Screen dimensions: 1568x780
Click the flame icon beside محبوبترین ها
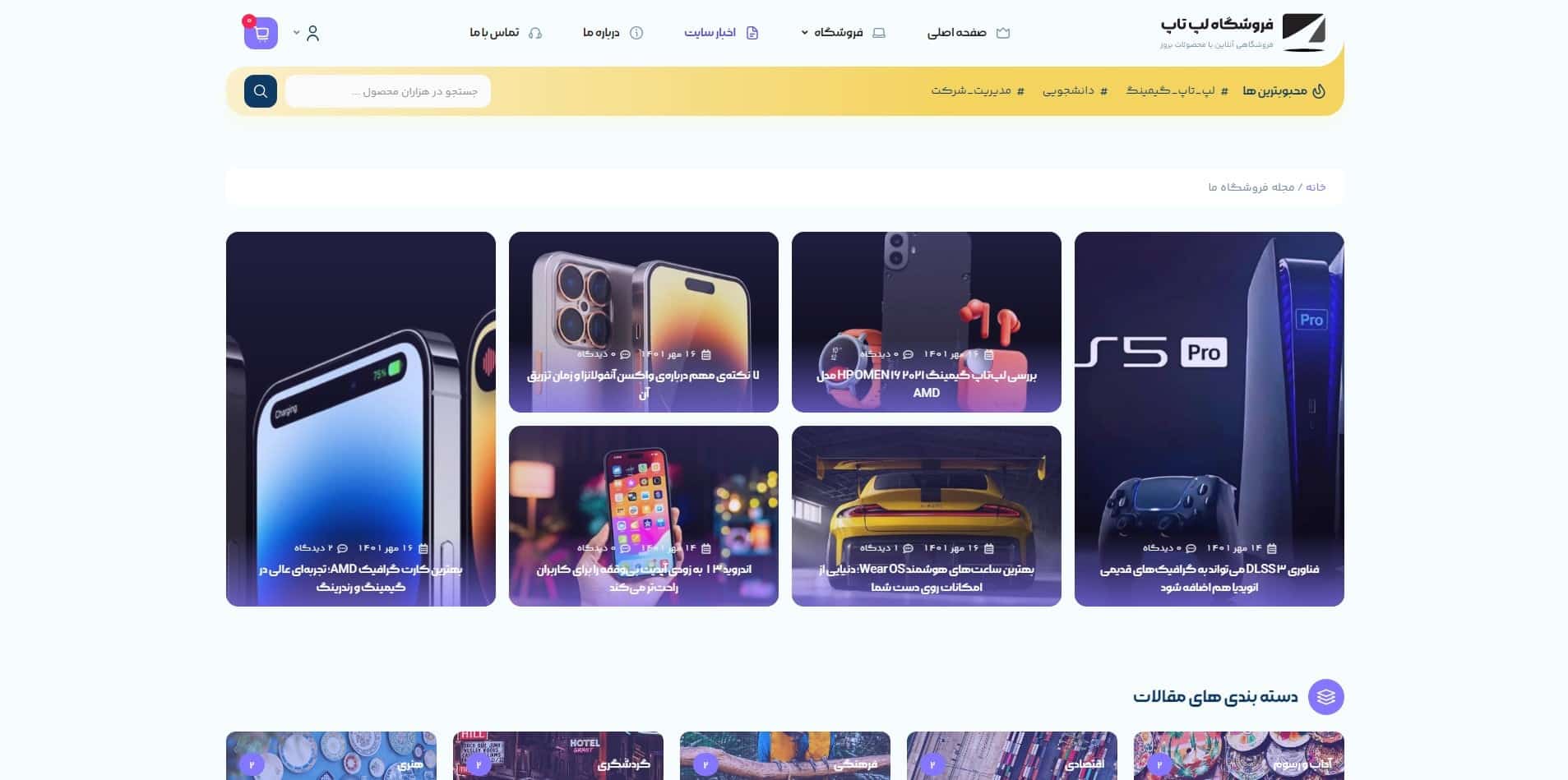tap(1319, 90)
